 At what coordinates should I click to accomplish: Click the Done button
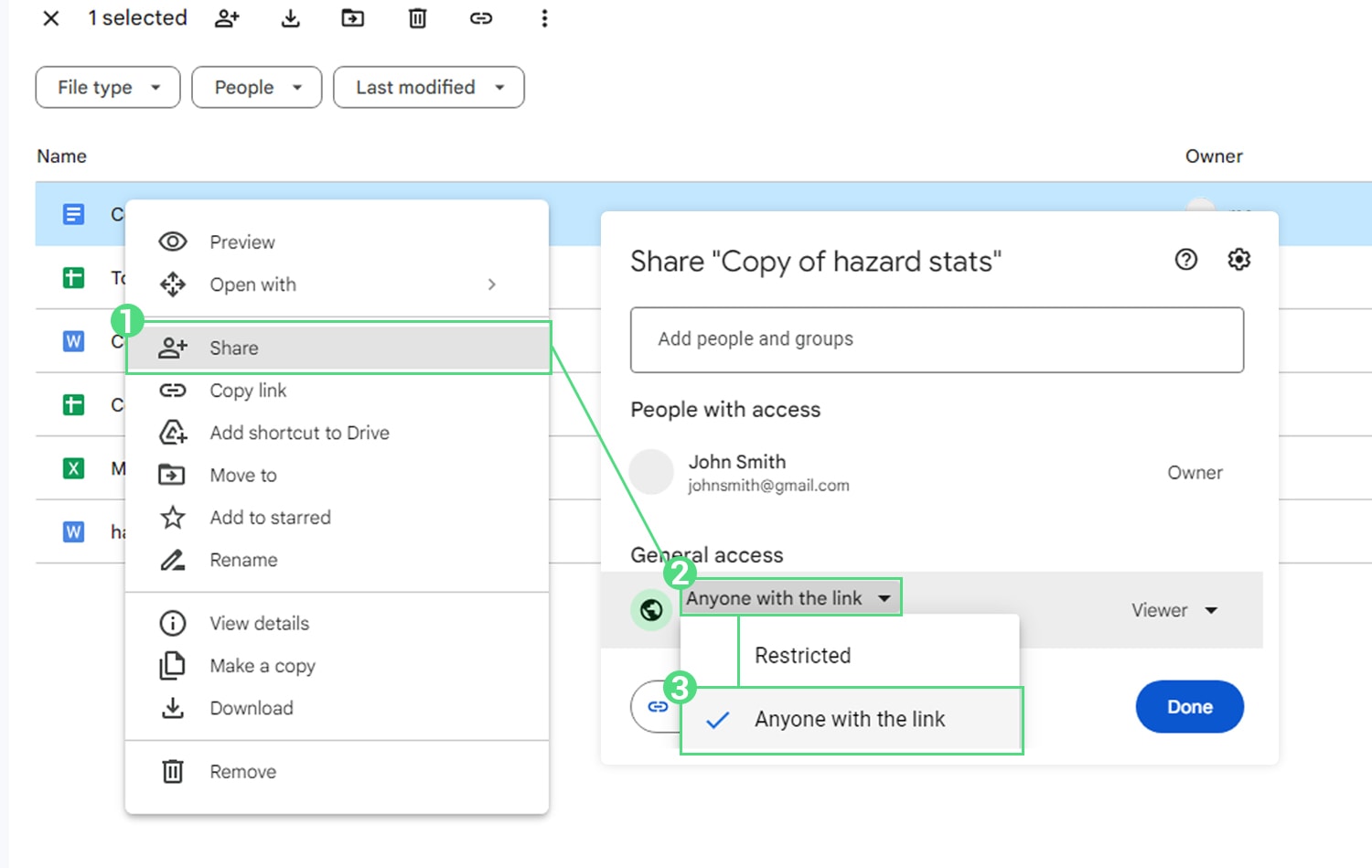pos(1189,706)
